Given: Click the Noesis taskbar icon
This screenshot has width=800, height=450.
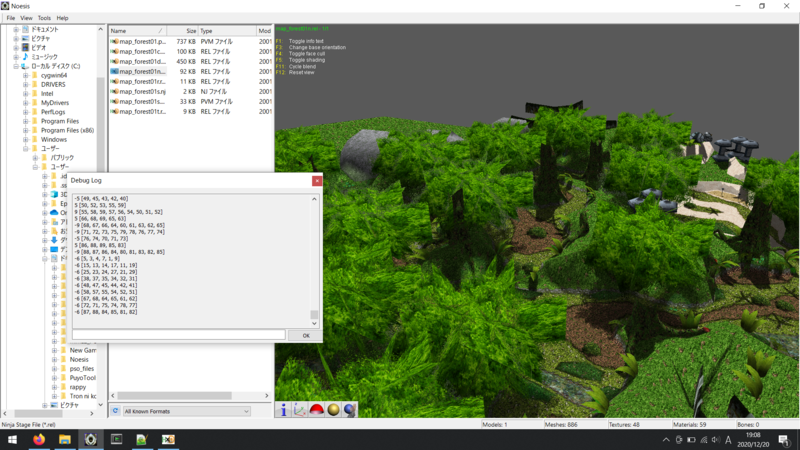Looking at the screenshot, I should pos(91,439).
